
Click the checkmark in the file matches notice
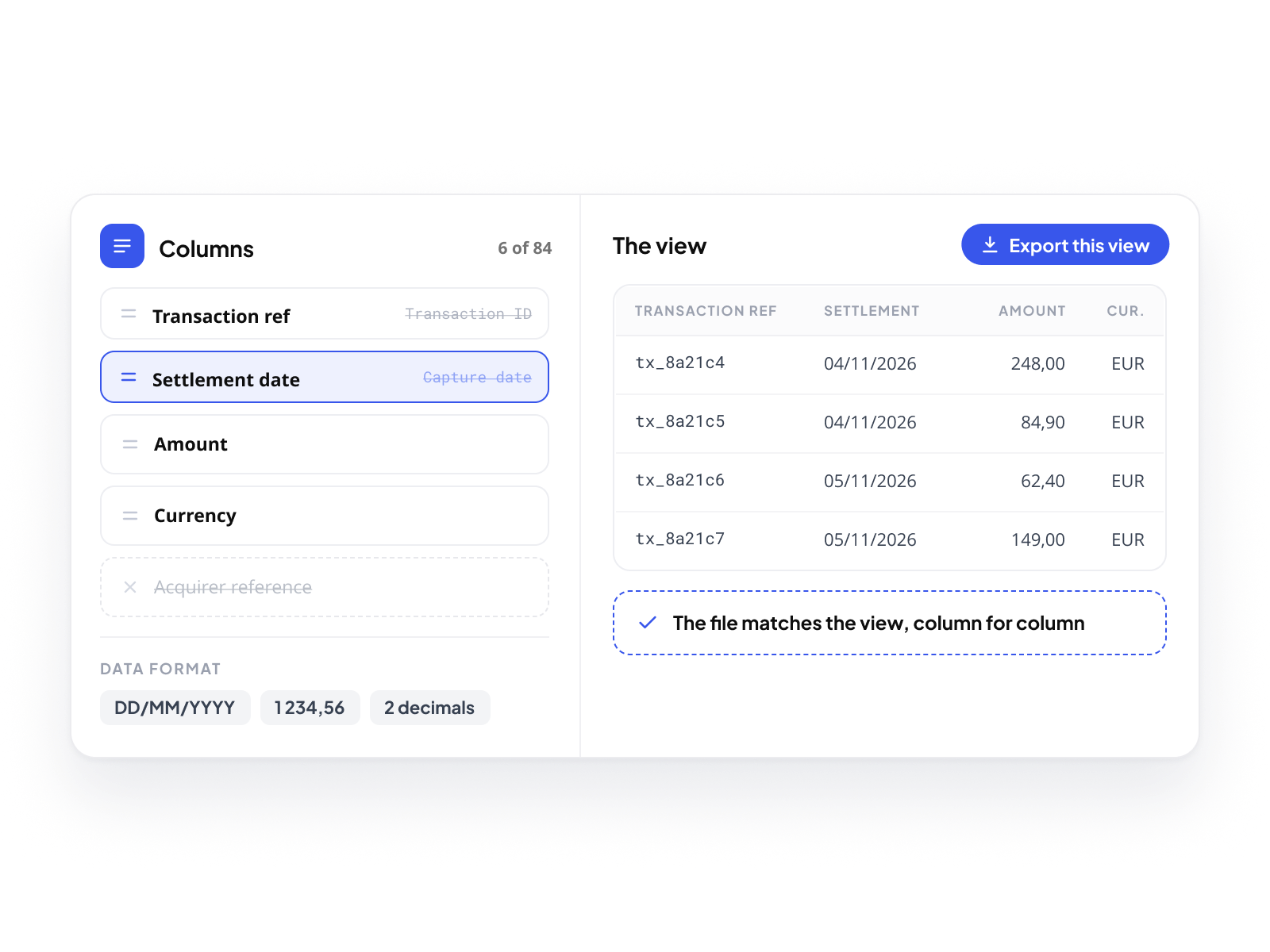pyautogui.click(x=648, y=623)
